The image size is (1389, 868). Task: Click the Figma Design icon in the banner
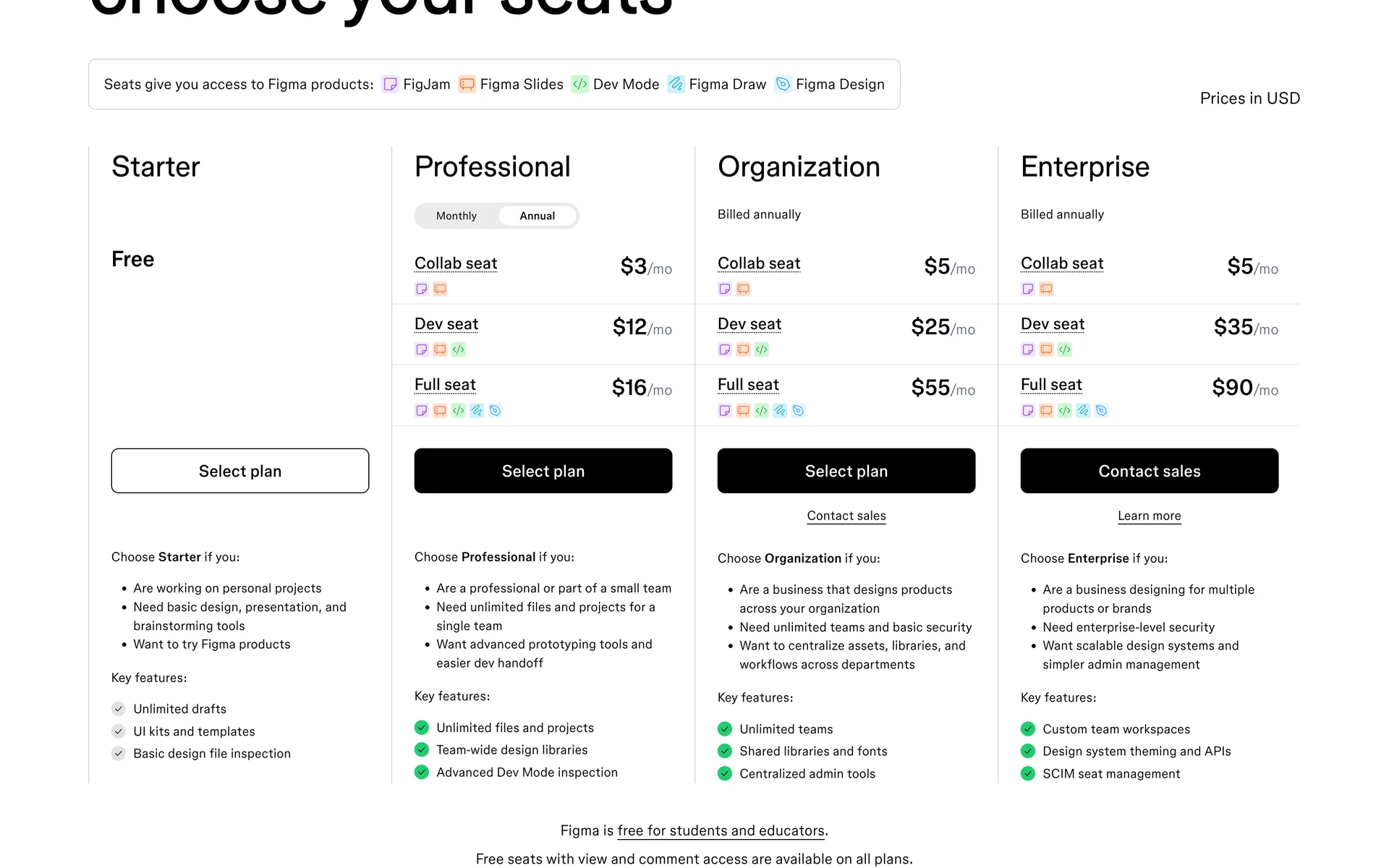pos(783,85)
